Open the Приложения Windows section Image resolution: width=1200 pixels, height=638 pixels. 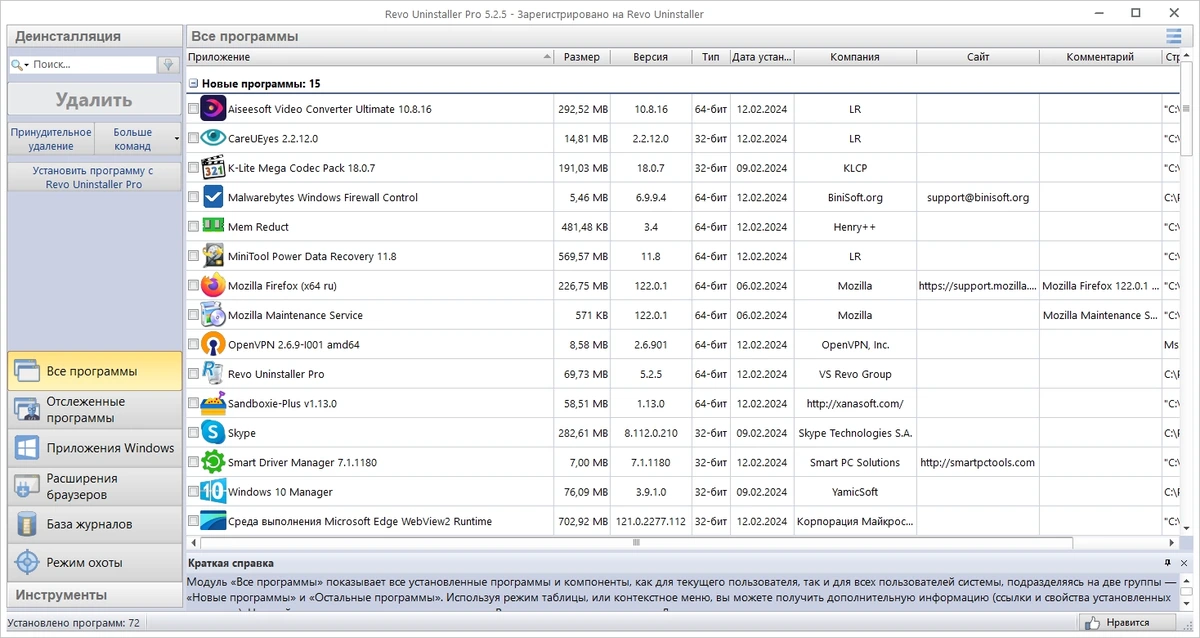click(95, 448)
